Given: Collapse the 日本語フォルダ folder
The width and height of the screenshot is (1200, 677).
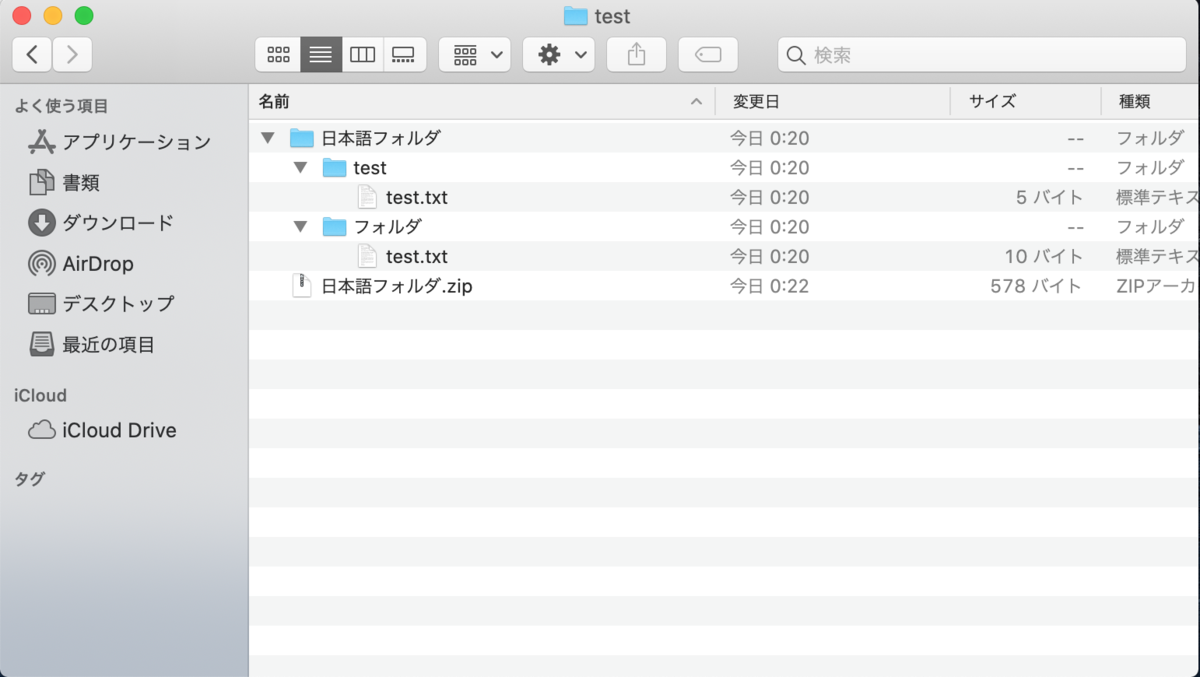Looking at the screenshot, I should (x=267, y=137).
